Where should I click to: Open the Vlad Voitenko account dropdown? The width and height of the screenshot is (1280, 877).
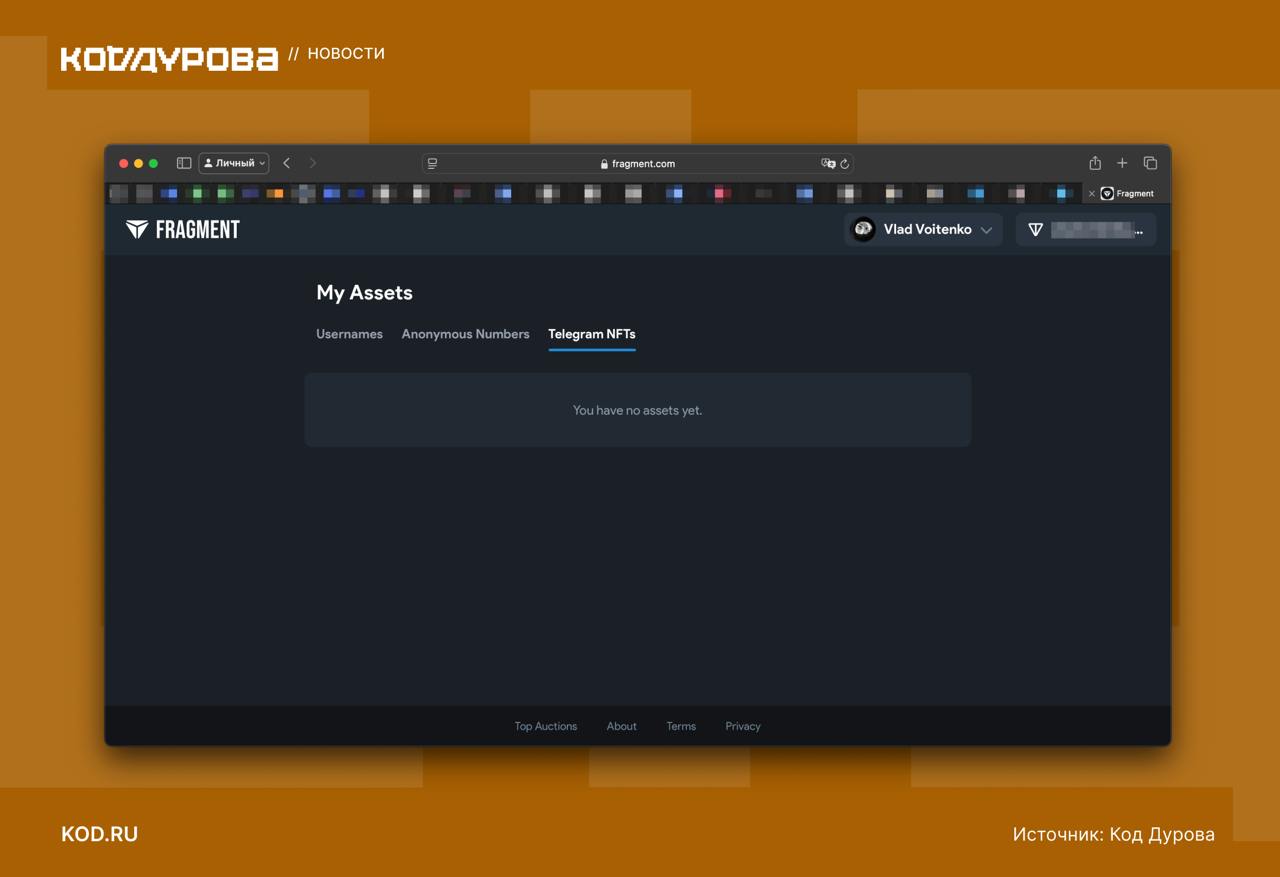[x=923, y=229]
